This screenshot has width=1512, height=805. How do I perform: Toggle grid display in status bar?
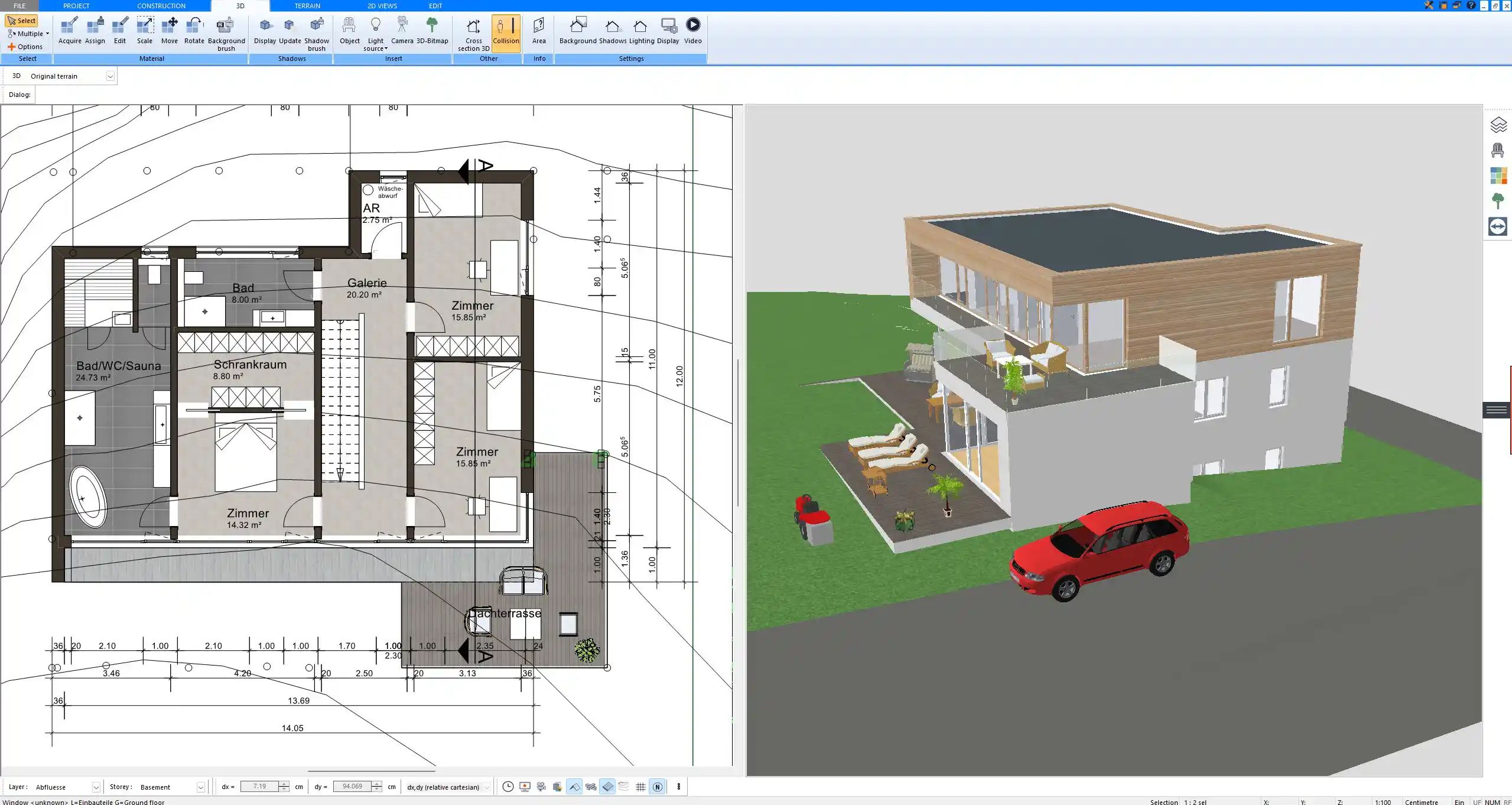[x=640, y=787]
